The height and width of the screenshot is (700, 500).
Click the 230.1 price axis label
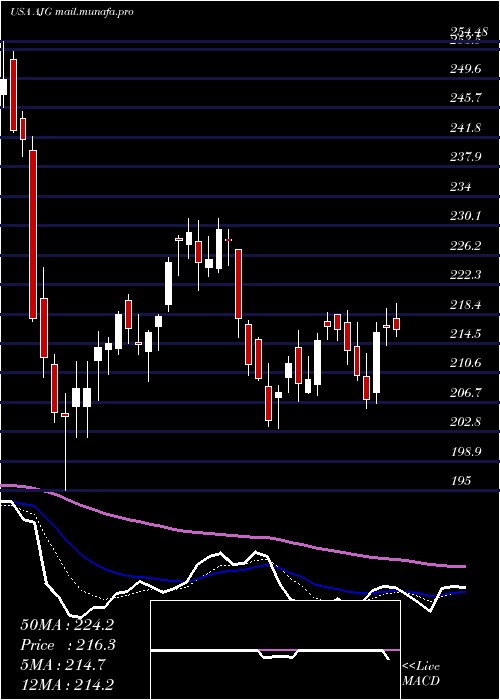(467, 216)
